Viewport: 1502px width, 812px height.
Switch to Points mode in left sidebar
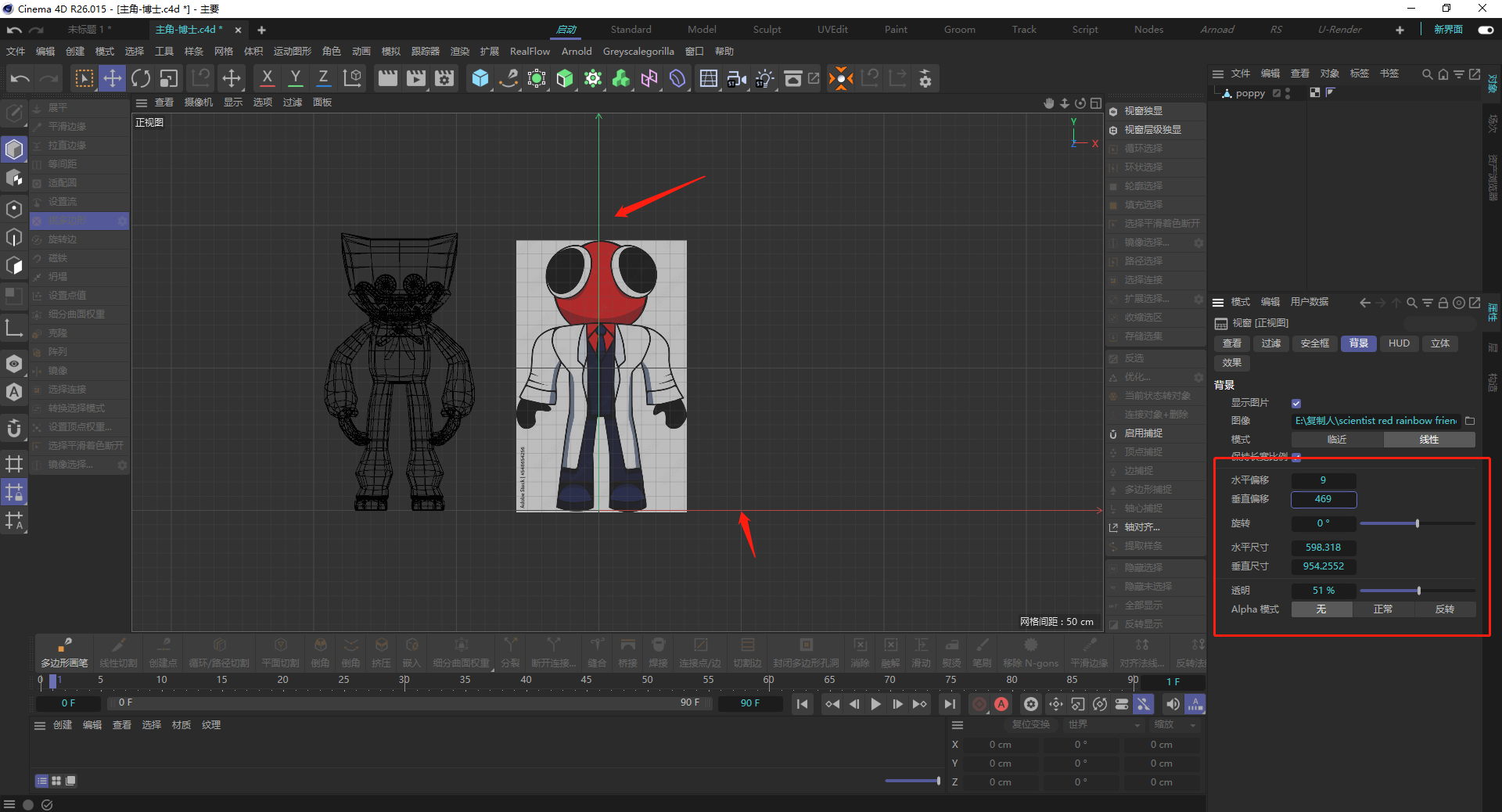point(14,209)
